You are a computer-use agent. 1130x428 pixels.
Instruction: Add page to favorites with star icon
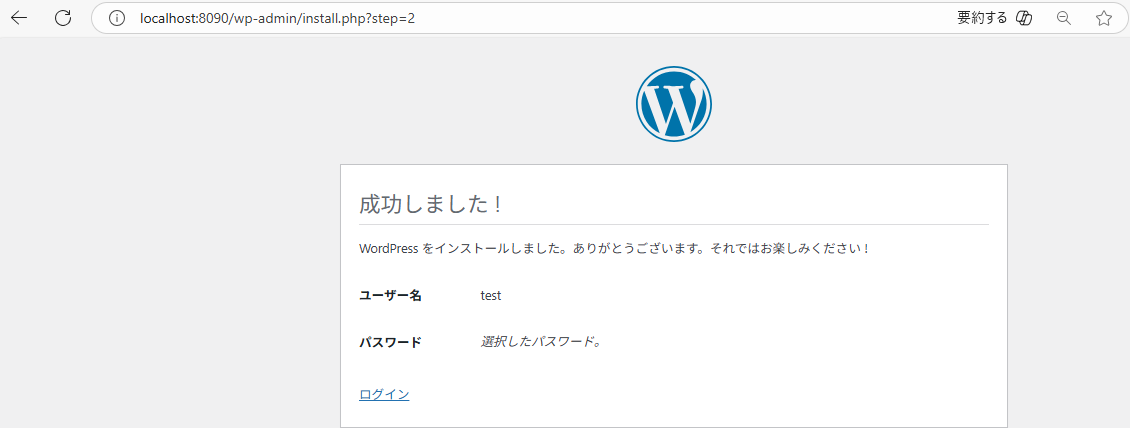click(x=1103, y=18)
